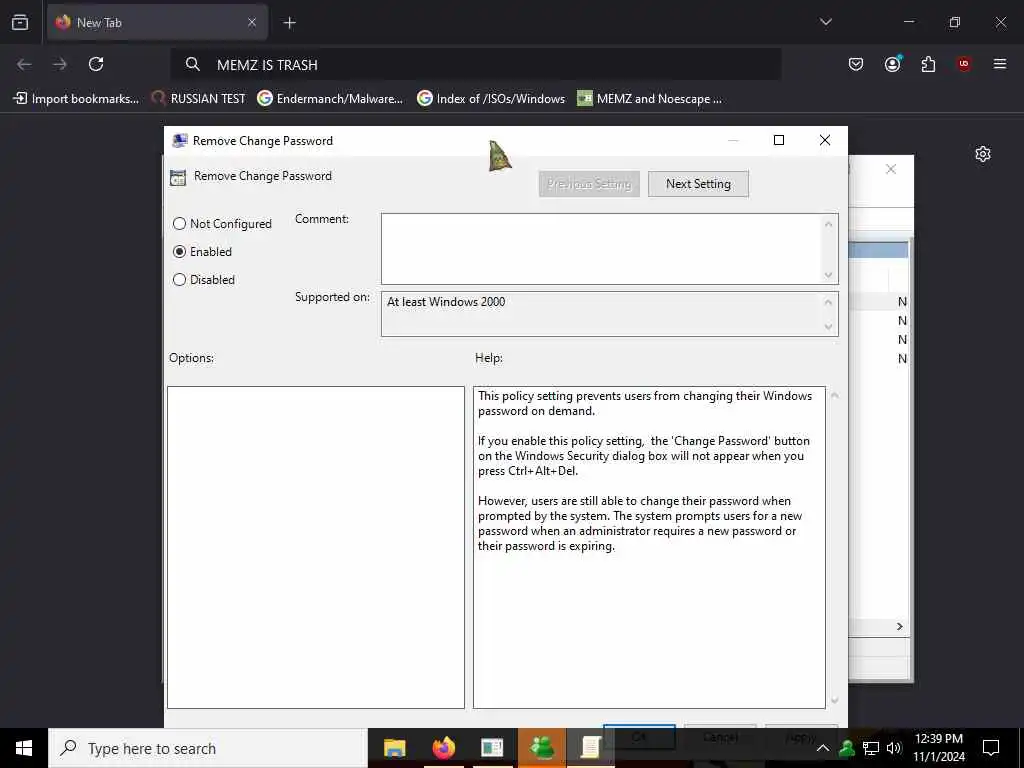Image resolution: width=1024 pixels, height=768 pixels.
Task: Open MEMZ and Noescape bookmark
Action: tap(650, 99)
